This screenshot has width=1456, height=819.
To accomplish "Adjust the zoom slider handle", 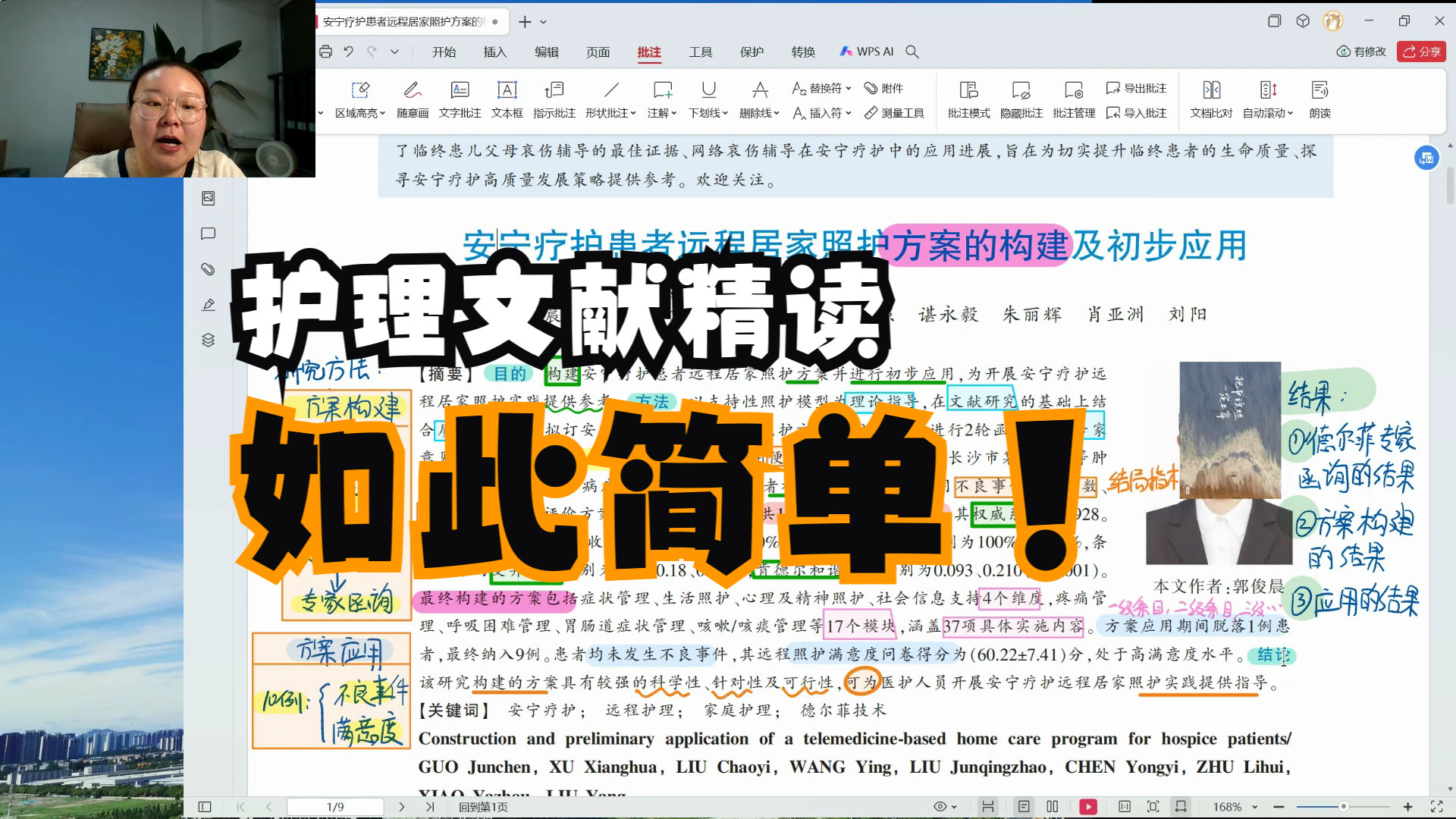I will [x=1343, y=807].
